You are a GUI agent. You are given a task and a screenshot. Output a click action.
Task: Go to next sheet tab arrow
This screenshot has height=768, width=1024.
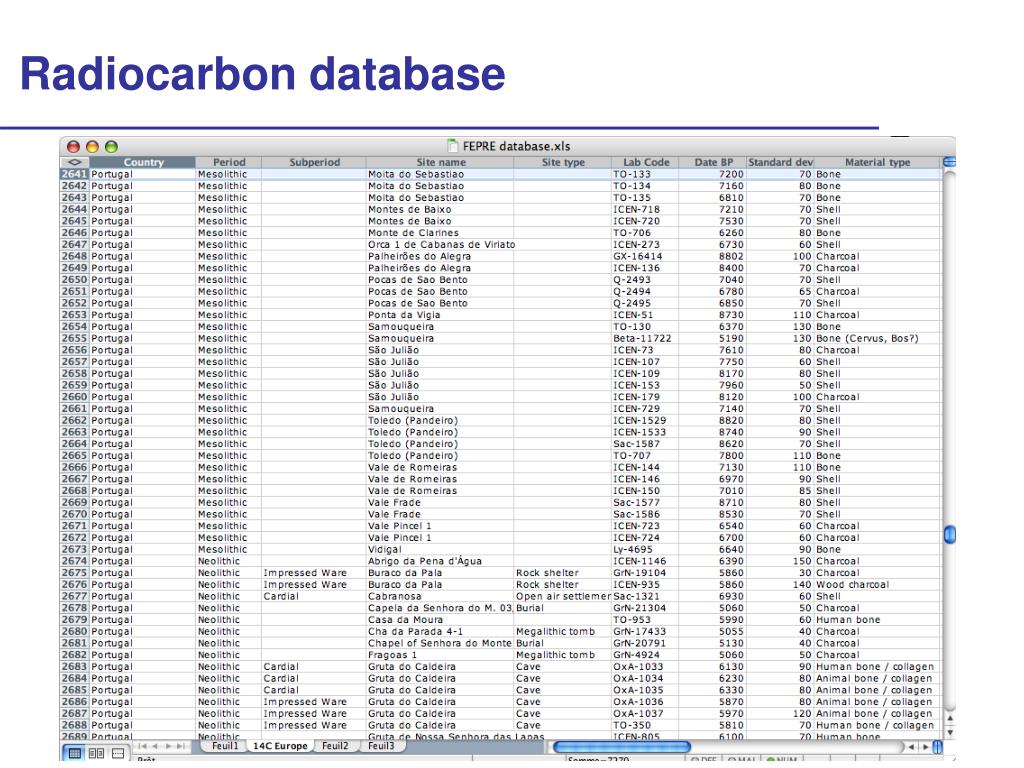coord(168,746)
